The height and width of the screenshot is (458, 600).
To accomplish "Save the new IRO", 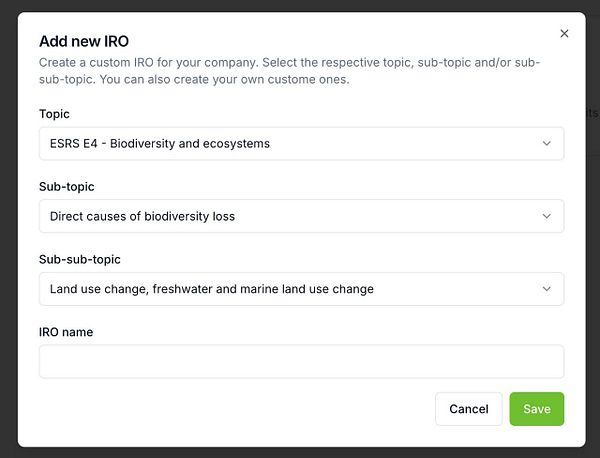I will (536, 409).
